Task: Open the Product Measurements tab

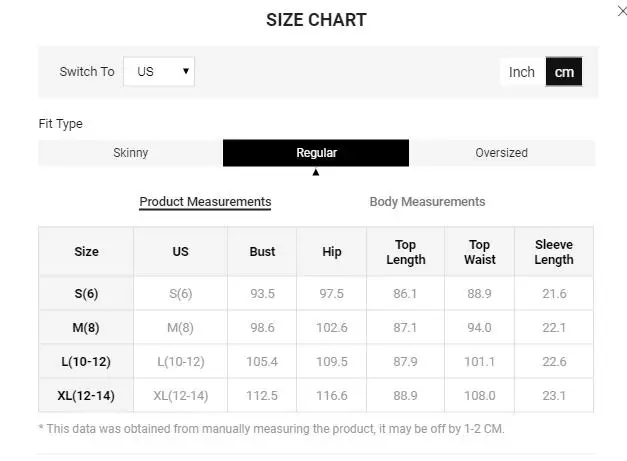Action: click(205, 202)
